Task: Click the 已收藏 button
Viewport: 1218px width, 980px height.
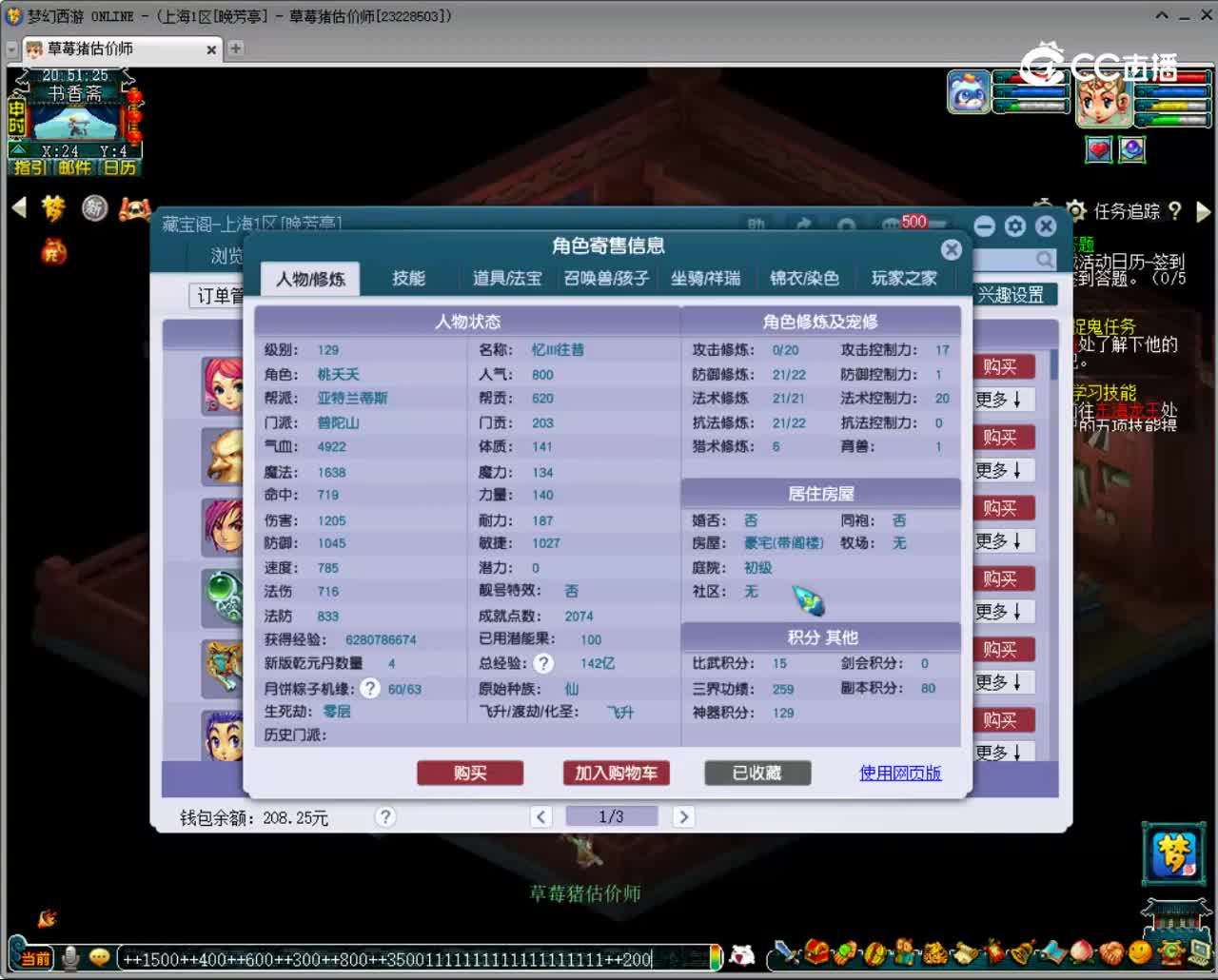Action: [x=757, y=774]
